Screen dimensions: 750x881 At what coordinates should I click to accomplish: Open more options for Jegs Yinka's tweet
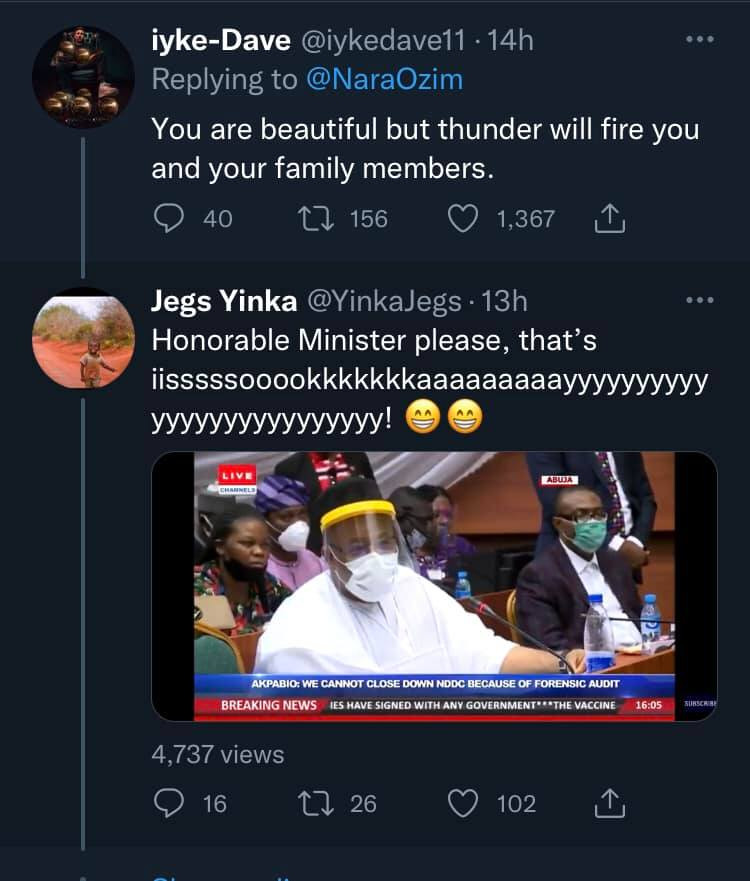[x=700, y=300]
